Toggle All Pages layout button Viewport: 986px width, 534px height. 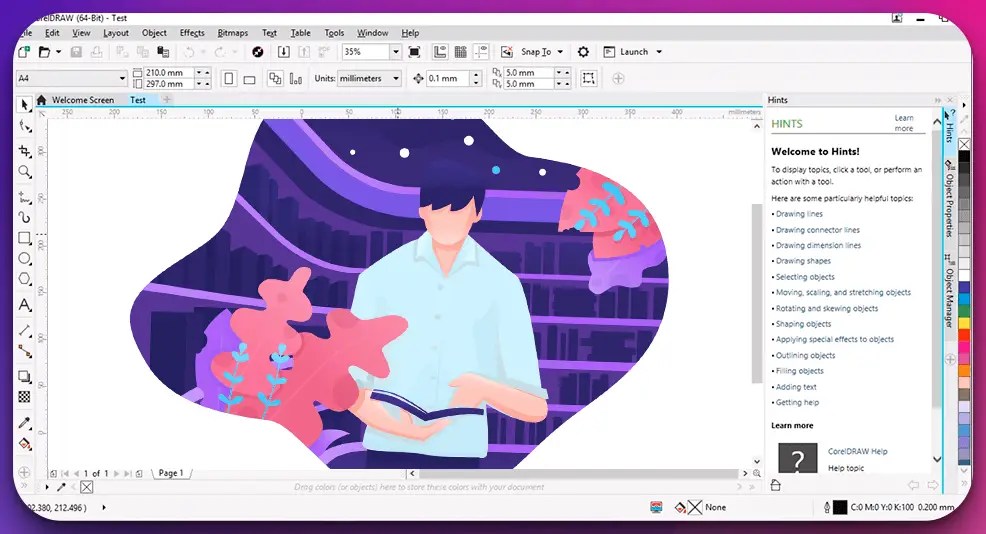point(275,79)
